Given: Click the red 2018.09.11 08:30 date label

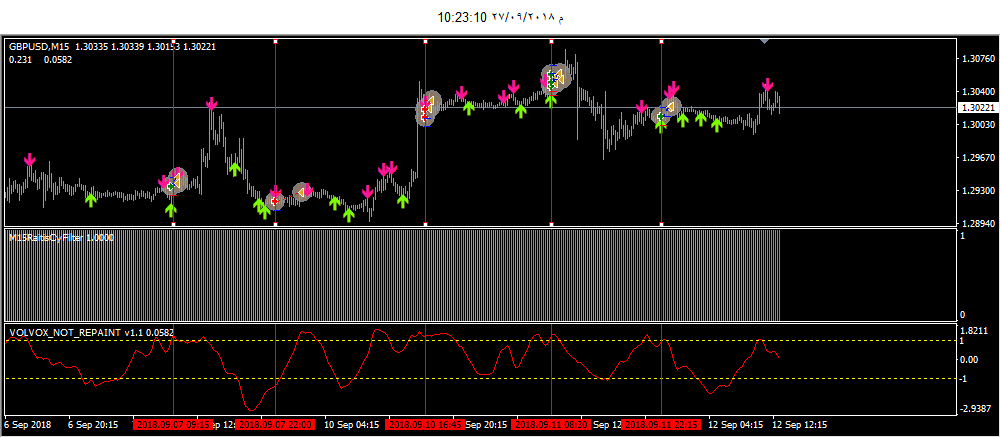Looking at the screenshot, I should tap(551, 424).
